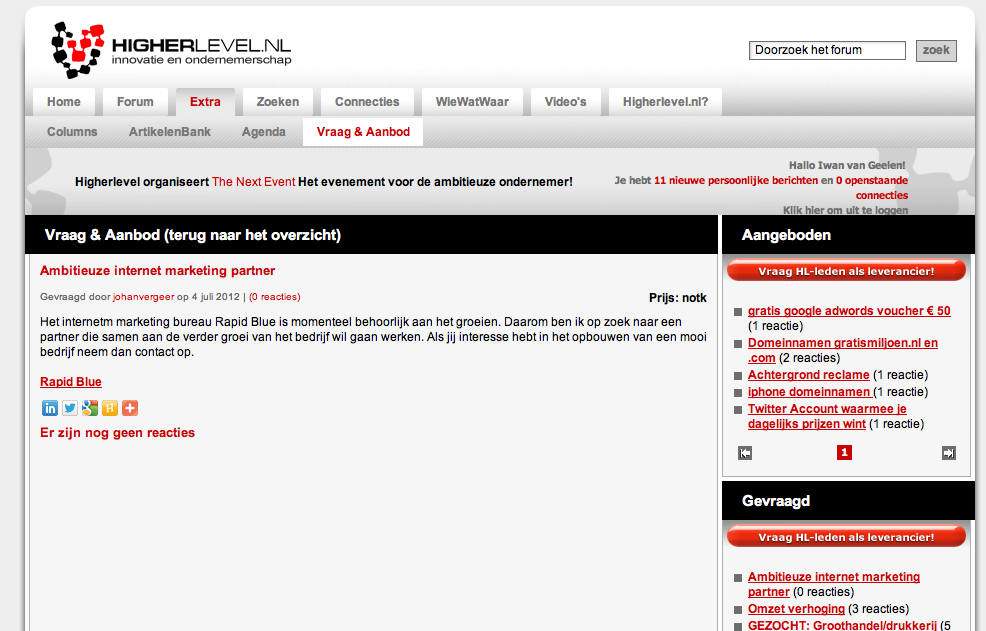The width and height of the screenshot is (986, 631).
Task: Open the ArtikelenBank sub-tab
Action: click(170, 132)
